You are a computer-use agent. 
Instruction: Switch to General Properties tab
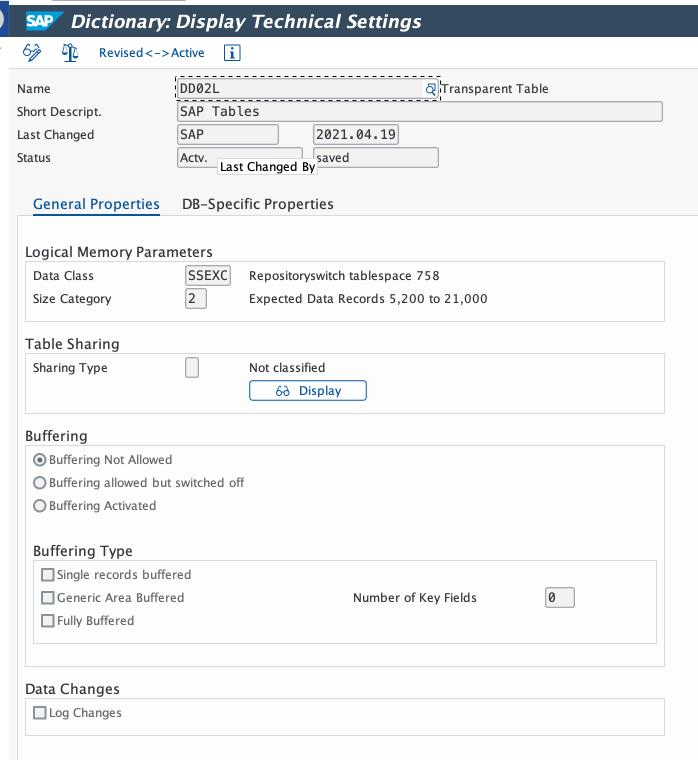pyautogui.click(x=96, y=204)
